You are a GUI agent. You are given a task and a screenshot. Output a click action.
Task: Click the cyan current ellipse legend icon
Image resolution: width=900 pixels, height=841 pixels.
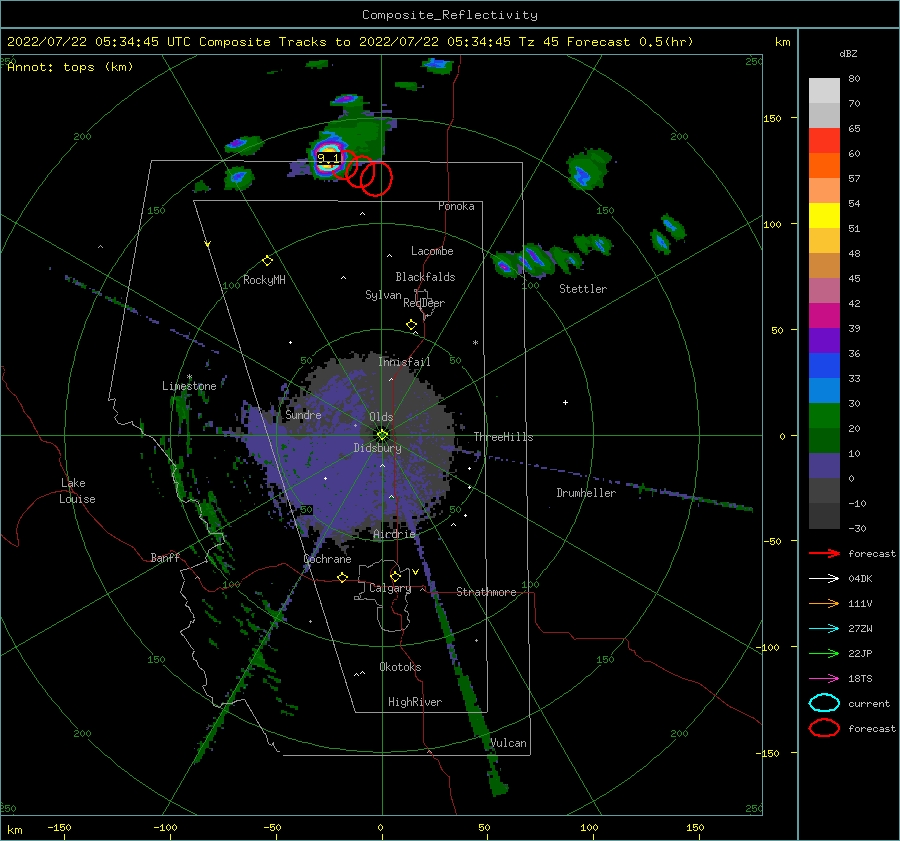(824, 703)
